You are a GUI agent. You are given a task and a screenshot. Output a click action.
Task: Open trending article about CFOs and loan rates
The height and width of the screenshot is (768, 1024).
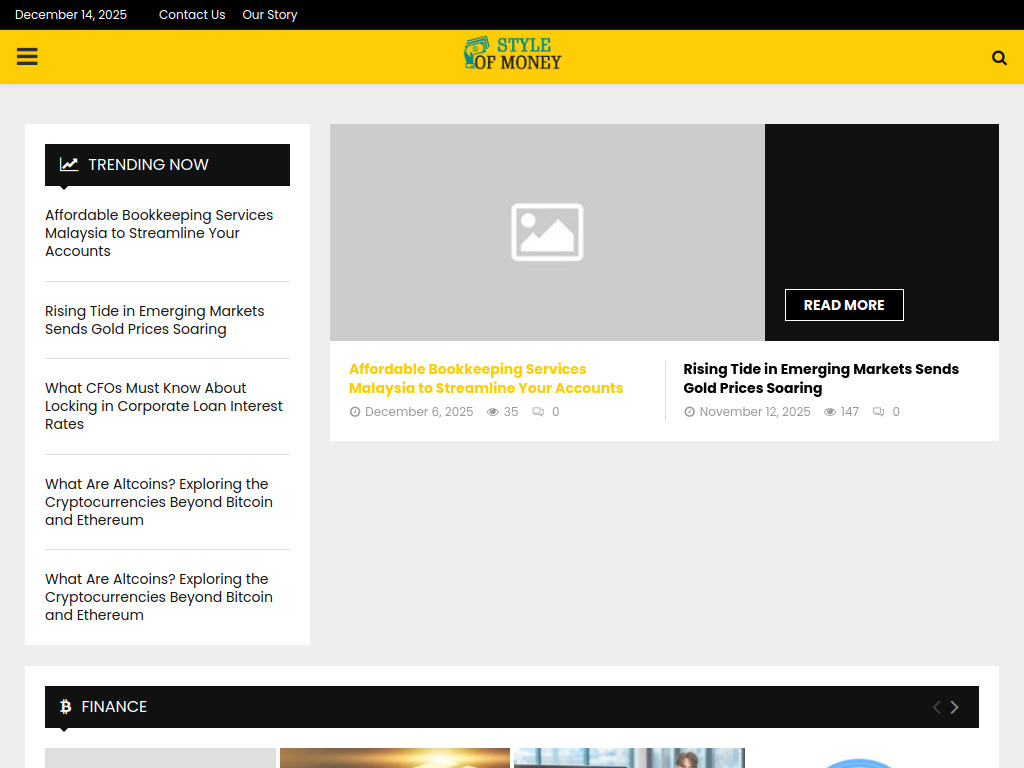163,406
